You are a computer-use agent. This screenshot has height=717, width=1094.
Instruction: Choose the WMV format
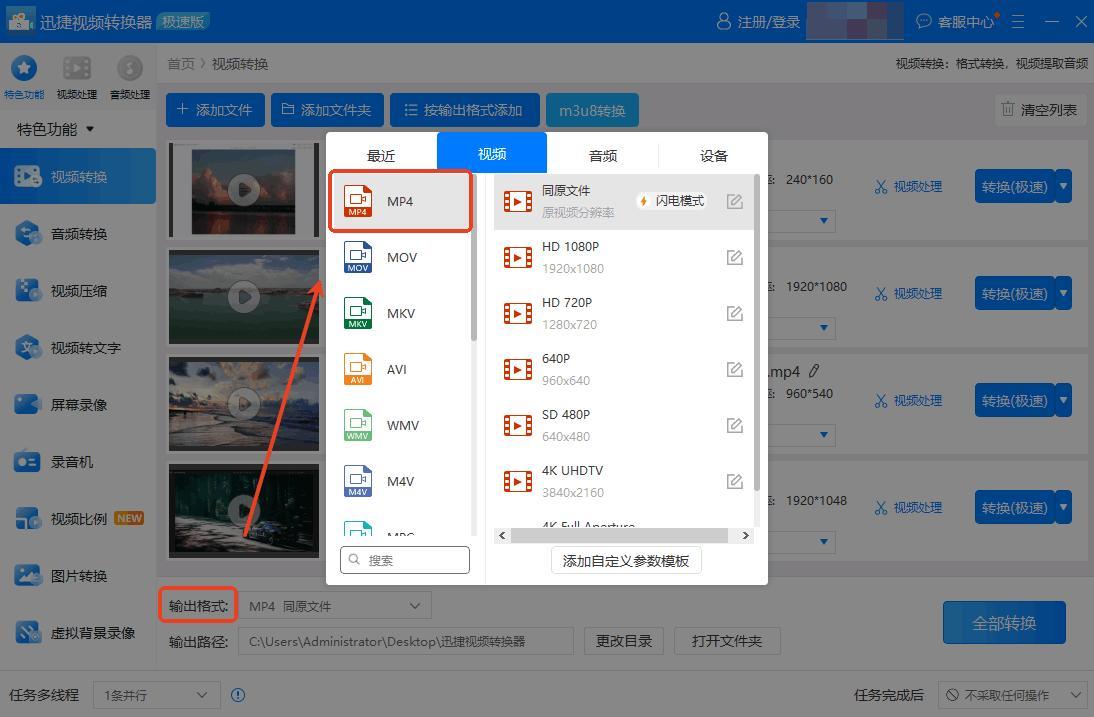(400, 425)
